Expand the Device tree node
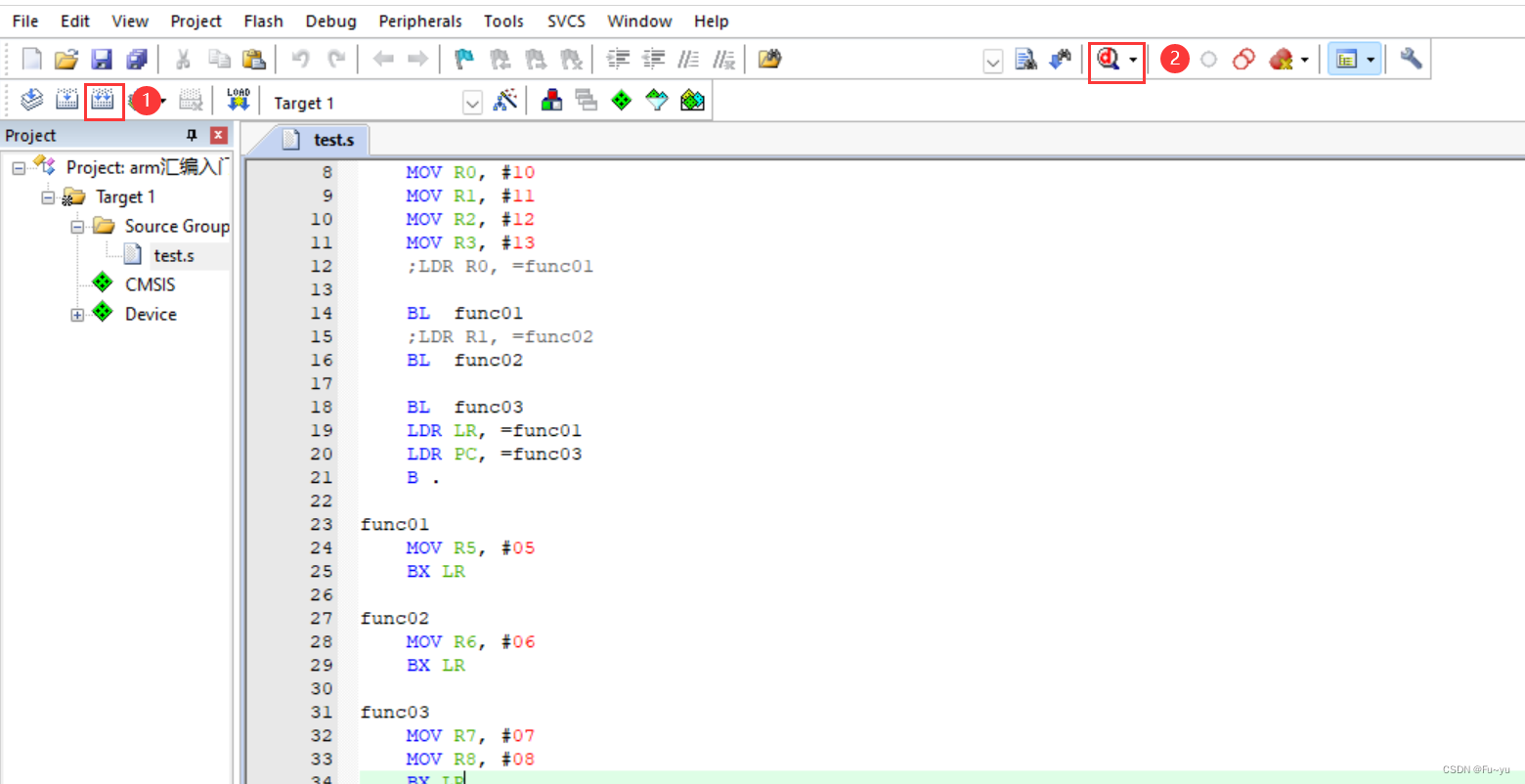Viewport: 1525px width, 784px height. click(77, 315)
